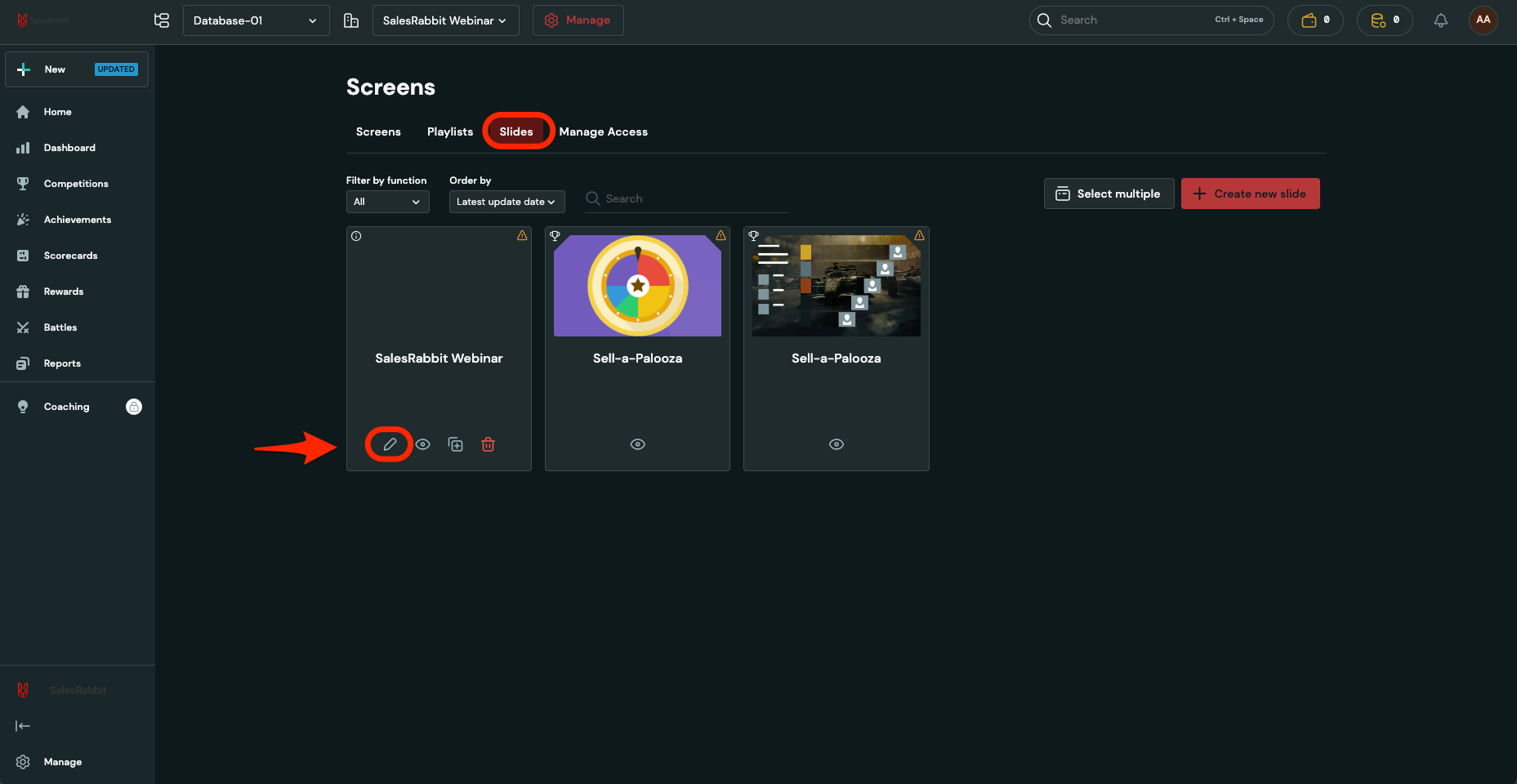Screen dimensions: 1517x784
Task: Preview the racing Sell-a-Palooza slide via eye icon
Action: click(836, 444)
